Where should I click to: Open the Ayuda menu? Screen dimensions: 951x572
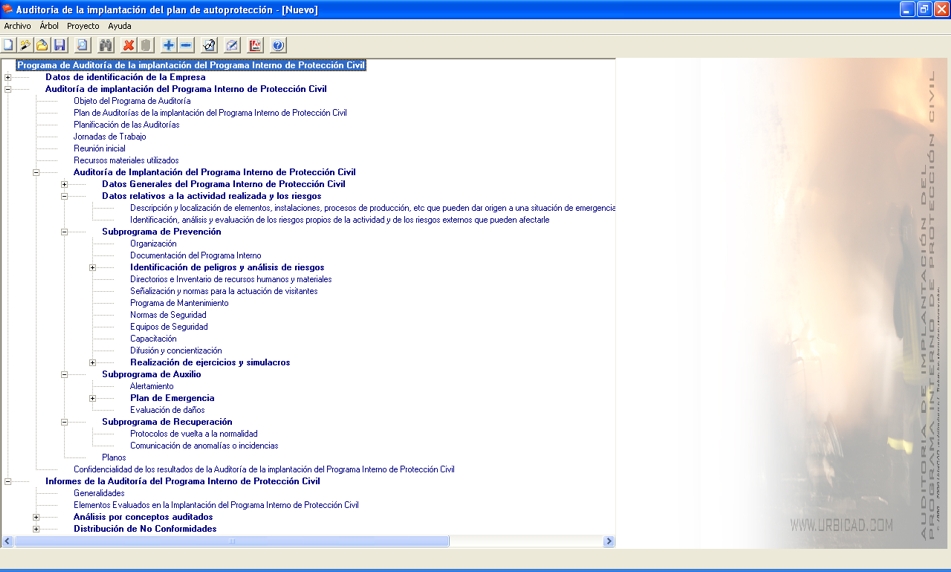coord(119,26)
